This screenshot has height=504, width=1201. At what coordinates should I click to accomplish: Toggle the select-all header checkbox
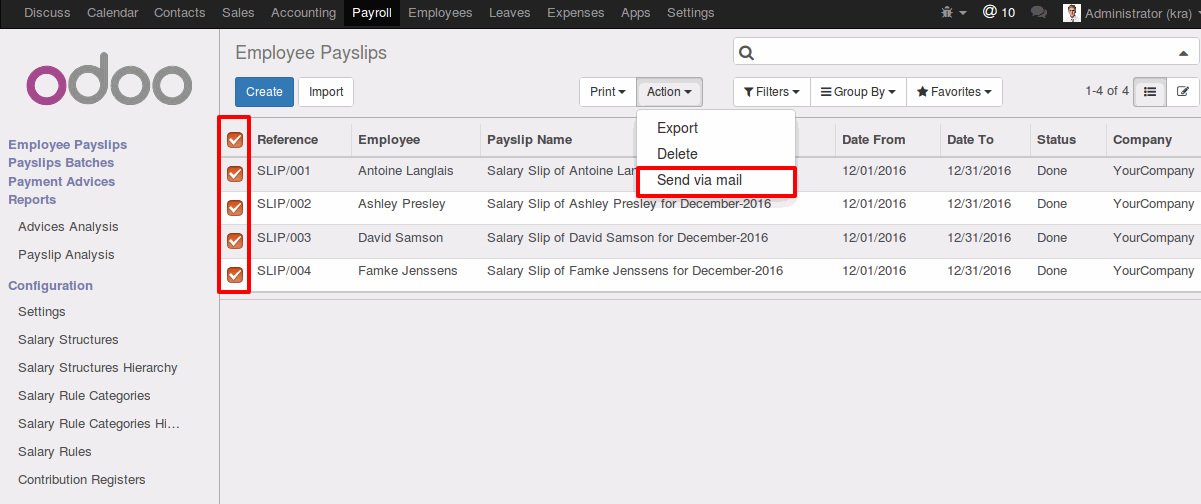[235, 140]
